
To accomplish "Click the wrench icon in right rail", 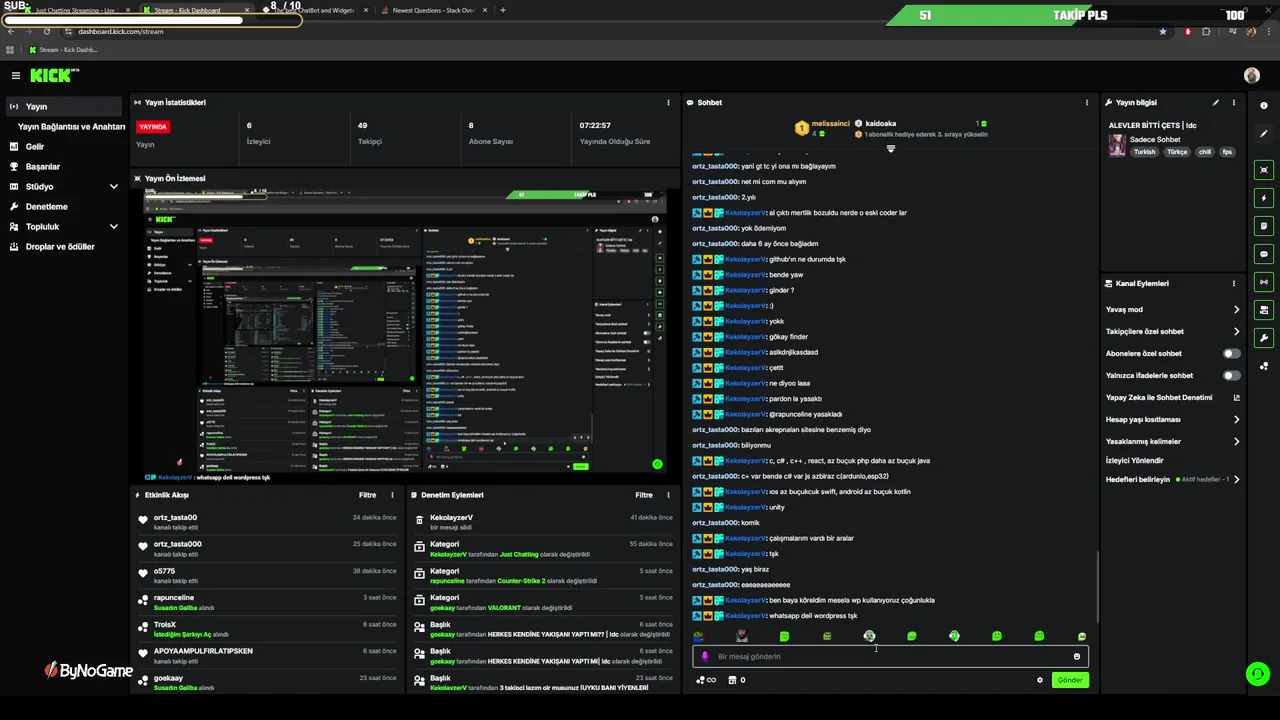I will [x=1264, y=338].
